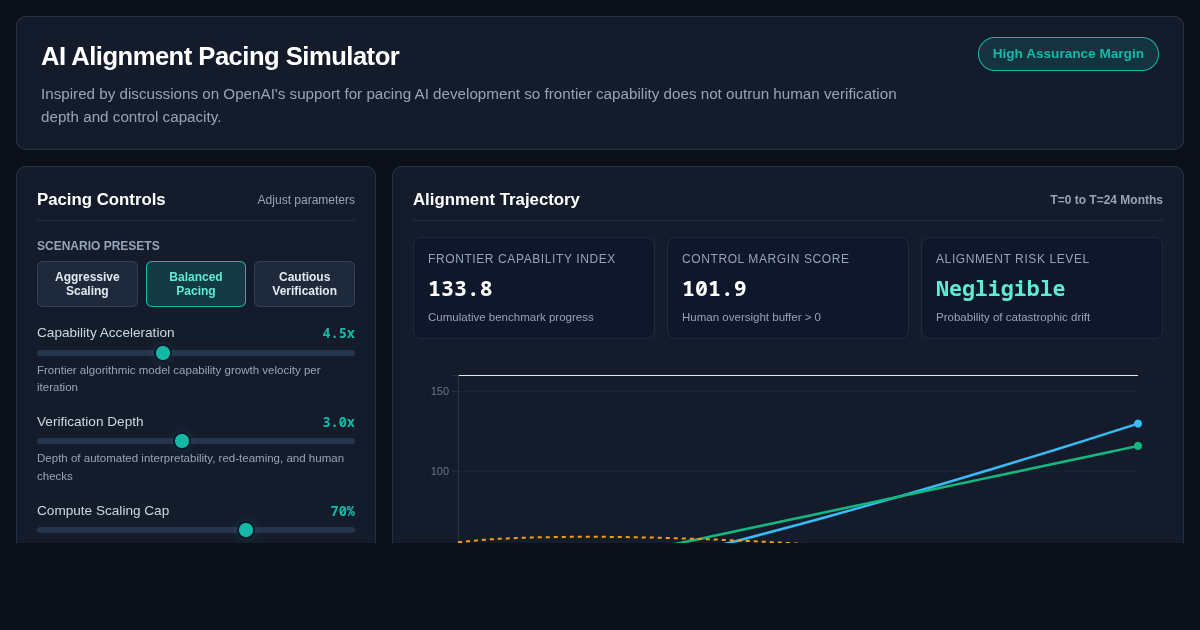Click Probability of catastrophic drift caption
1200x630 pixels.
[1013, 317]
